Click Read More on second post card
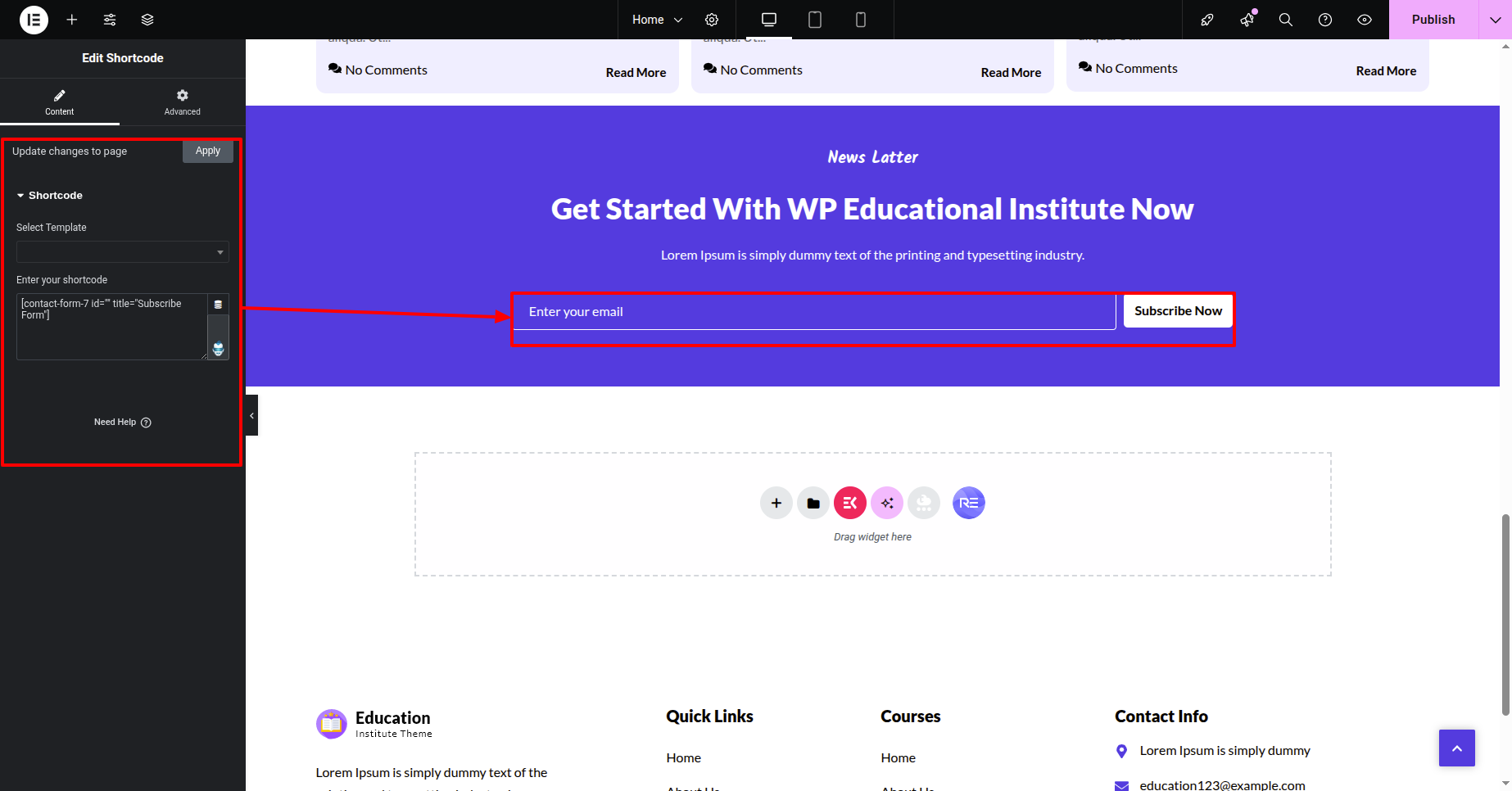Viewport: 1512px width, 791px height. tap(1011, 73)
